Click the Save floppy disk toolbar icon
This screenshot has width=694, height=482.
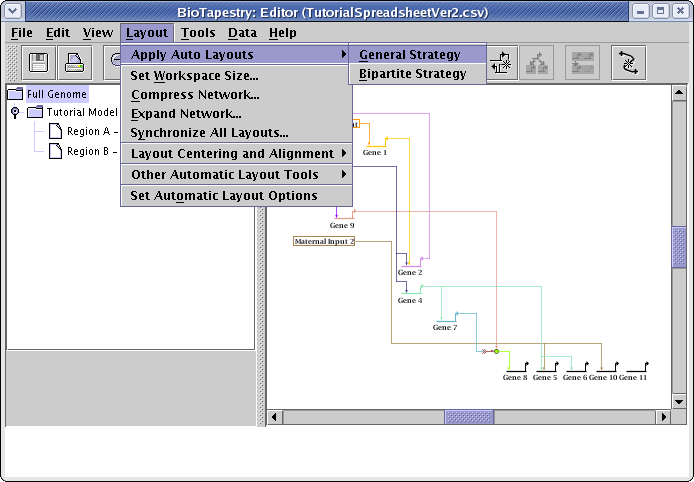[x=40, y=63]
